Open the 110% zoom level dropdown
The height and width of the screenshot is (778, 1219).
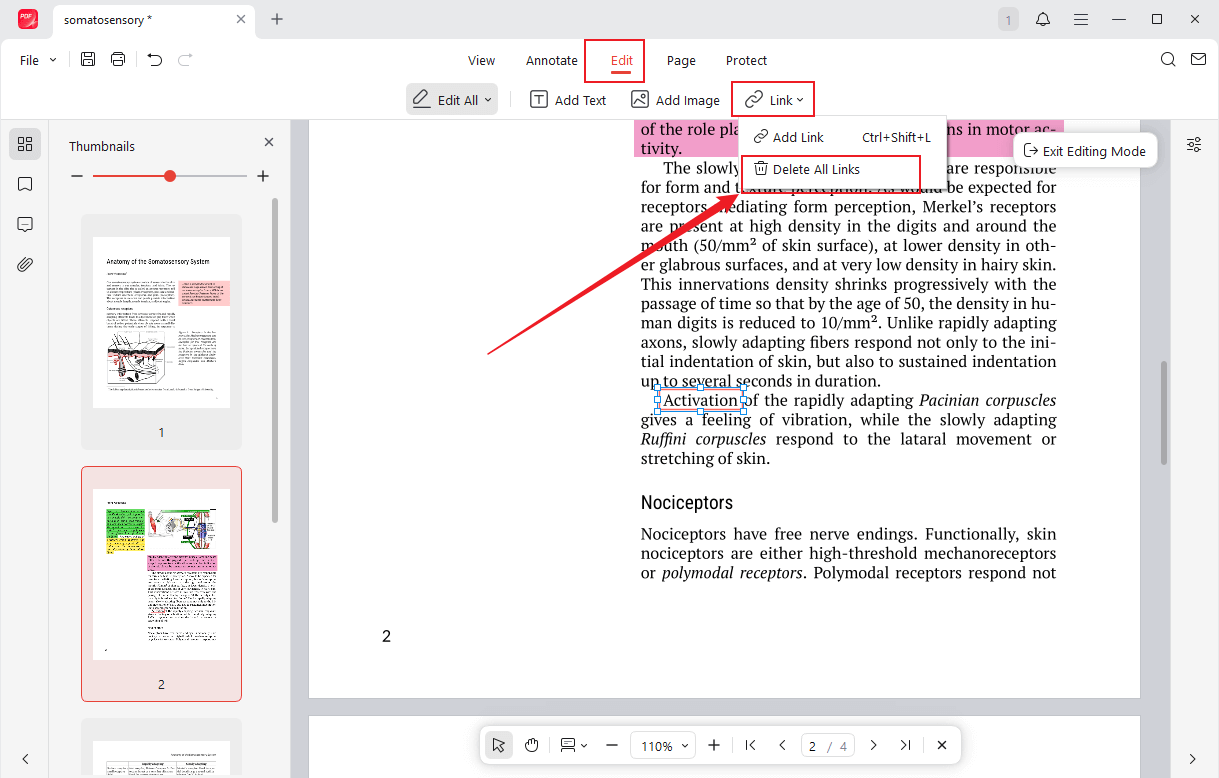pyautogui.click(x=663, y=745)
